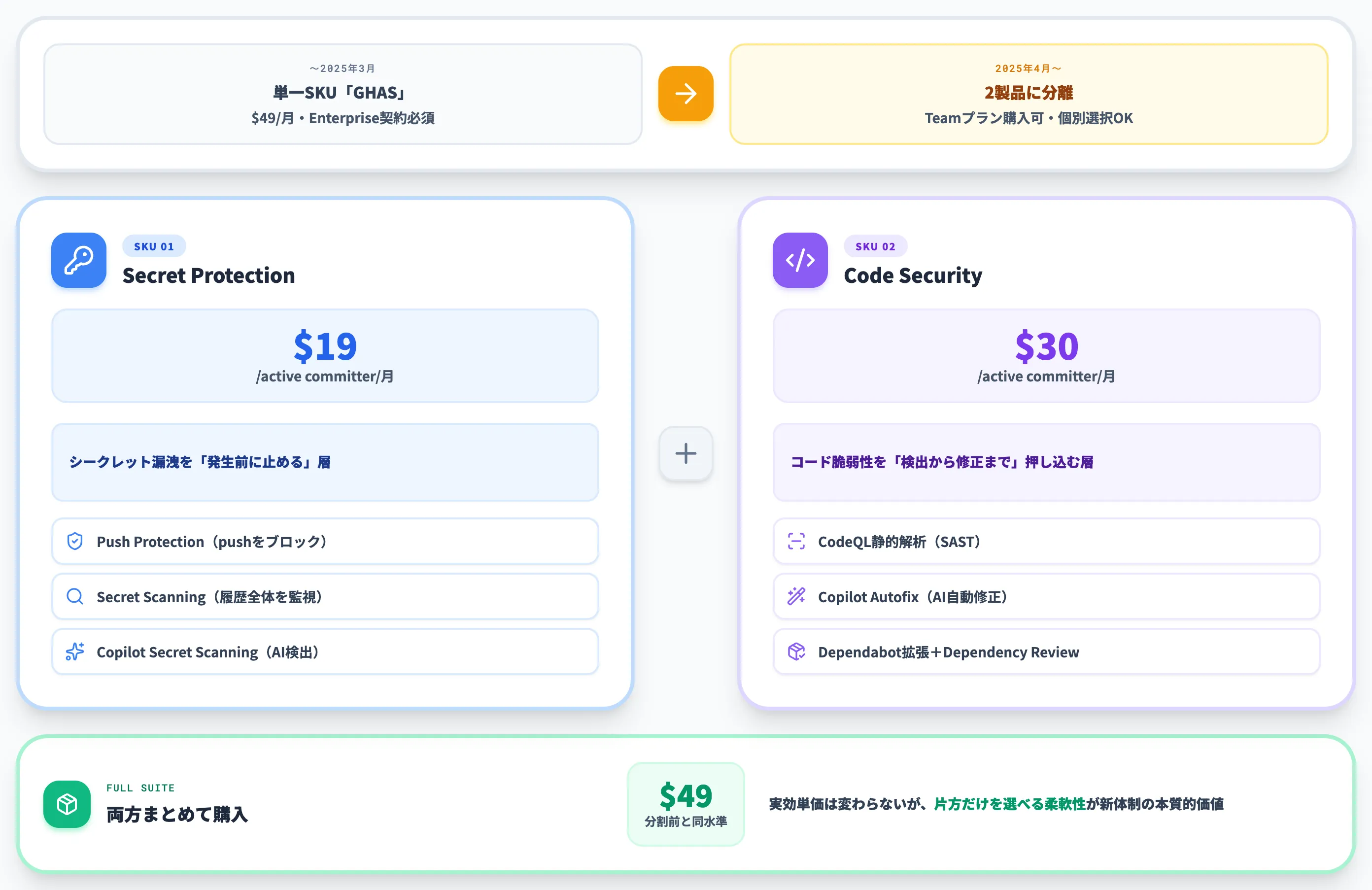The height and width of the screenshot is (890, 1372).
Task: Click the shield icon beside Push Protection
Action: [75, 541]
